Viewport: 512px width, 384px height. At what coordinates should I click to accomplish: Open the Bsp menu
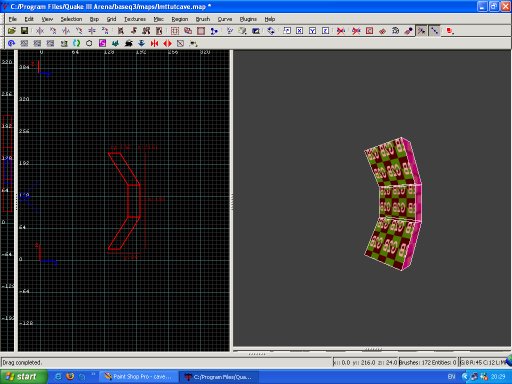94,19
